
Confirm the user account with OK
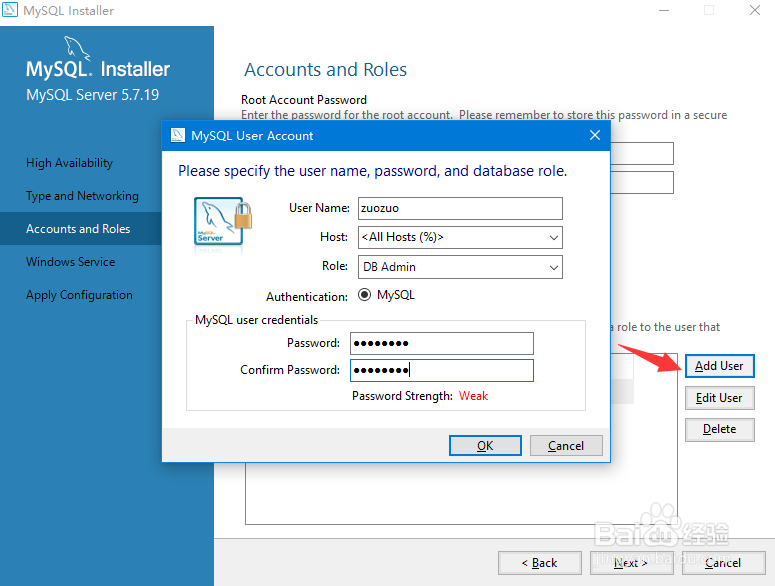485,446
